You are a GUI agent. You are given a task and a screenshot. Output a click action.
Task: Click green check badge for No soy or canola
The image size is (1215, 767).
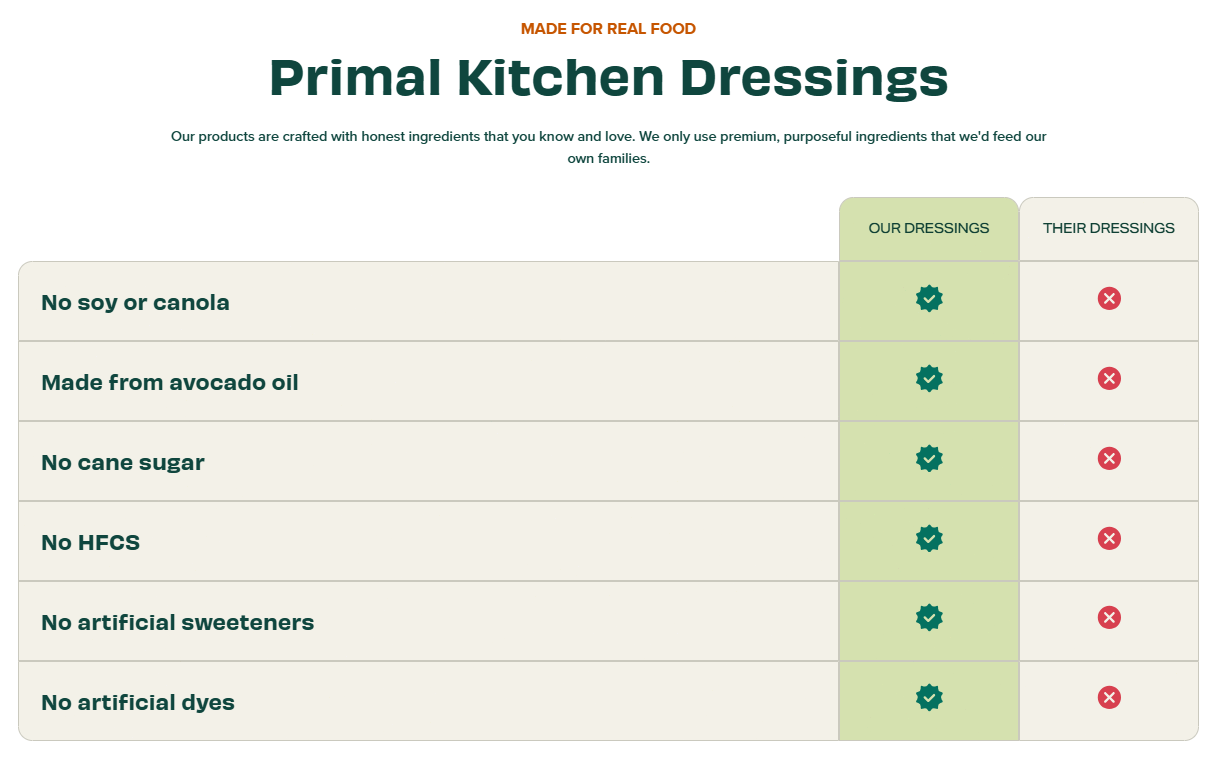929,298
